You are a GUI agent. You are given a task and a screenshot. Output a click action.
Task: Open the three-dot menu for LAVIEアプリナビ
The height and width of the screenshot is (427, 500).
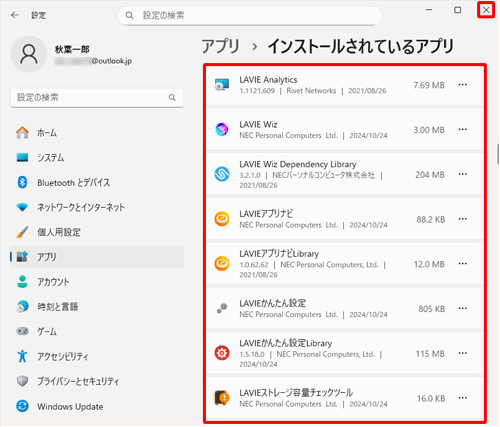click(x=463, y=219)
